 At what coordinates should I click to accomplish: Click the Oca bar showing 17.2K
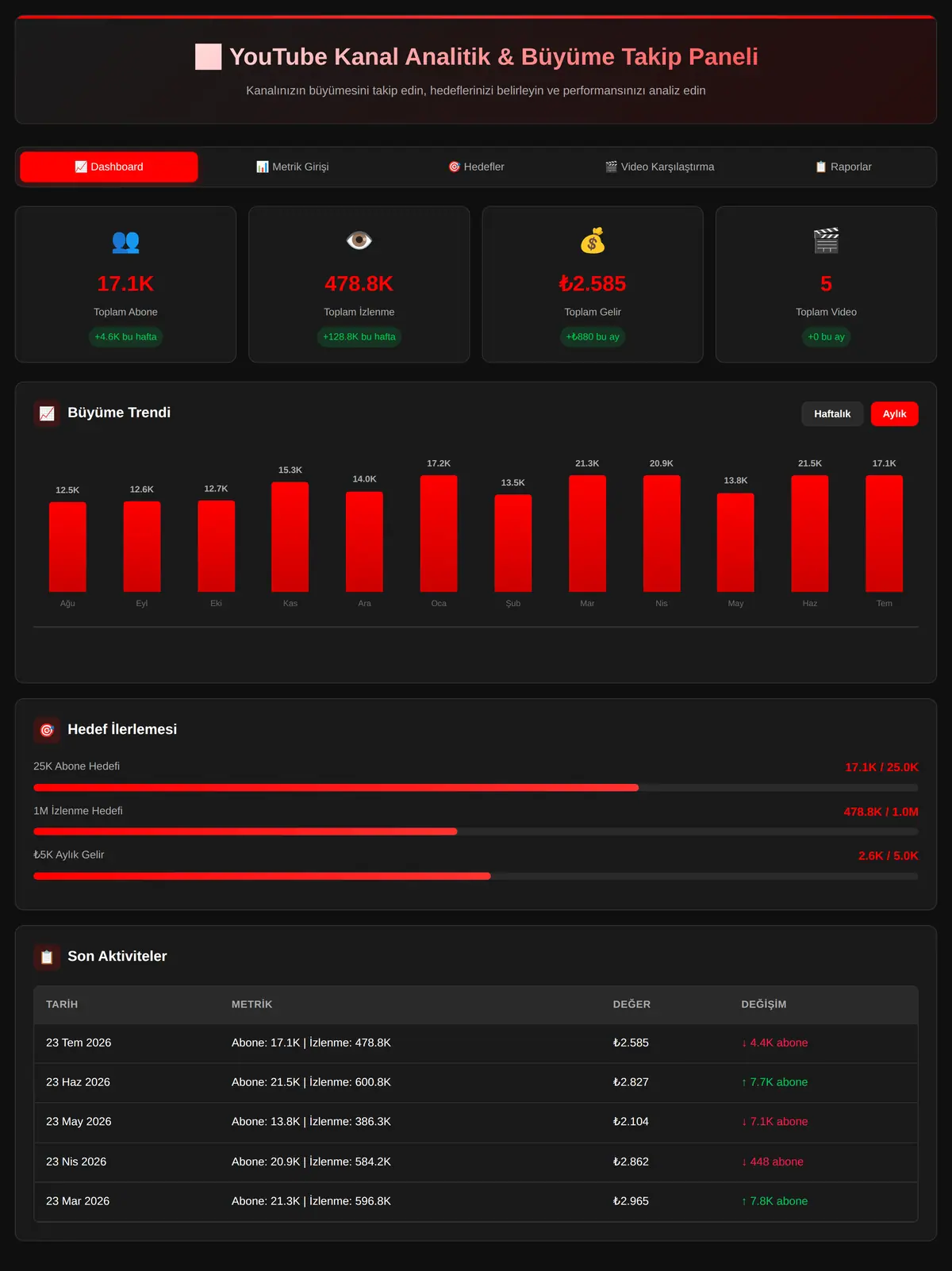point(439,533)
